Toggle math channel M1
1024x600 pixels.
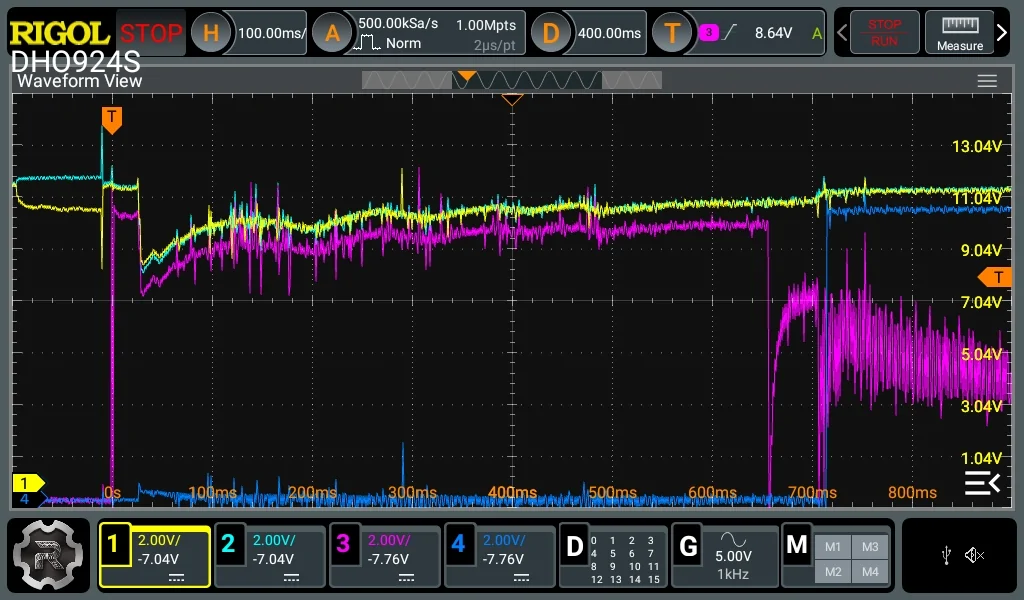point(833,547)
